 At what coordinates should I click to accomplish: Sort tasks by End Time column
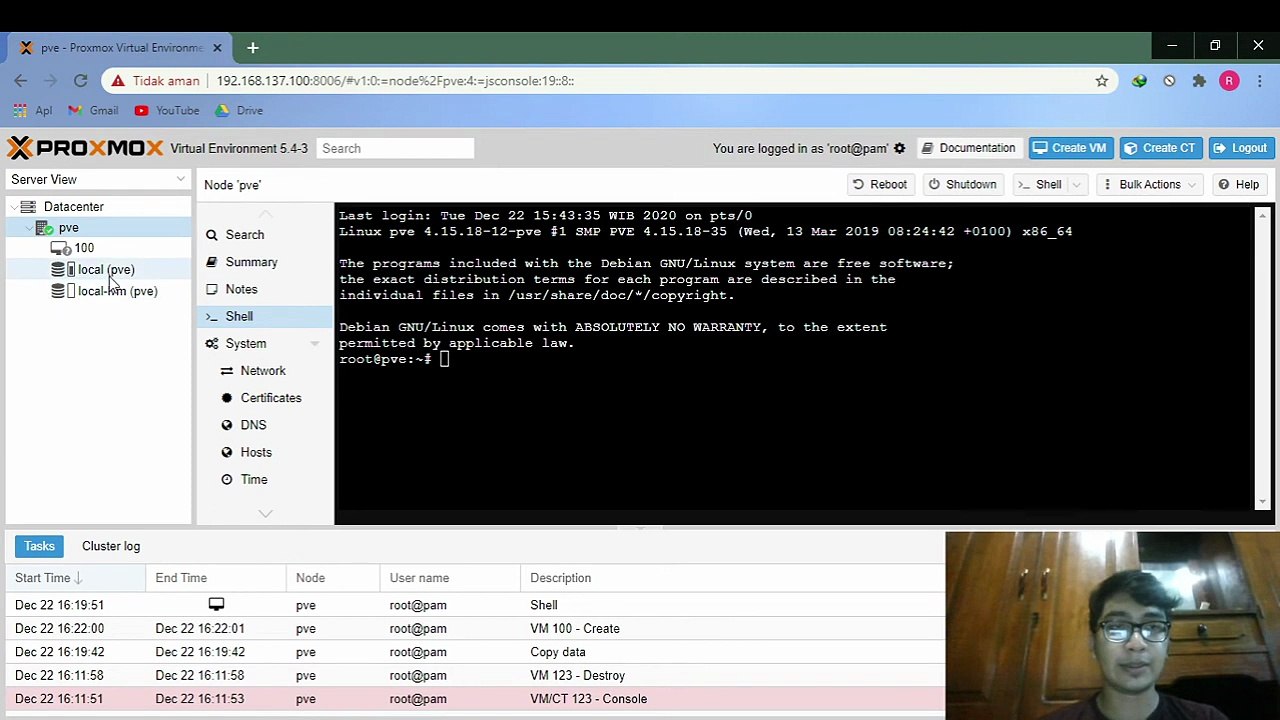pyautogui.click(x=215, y=578)
